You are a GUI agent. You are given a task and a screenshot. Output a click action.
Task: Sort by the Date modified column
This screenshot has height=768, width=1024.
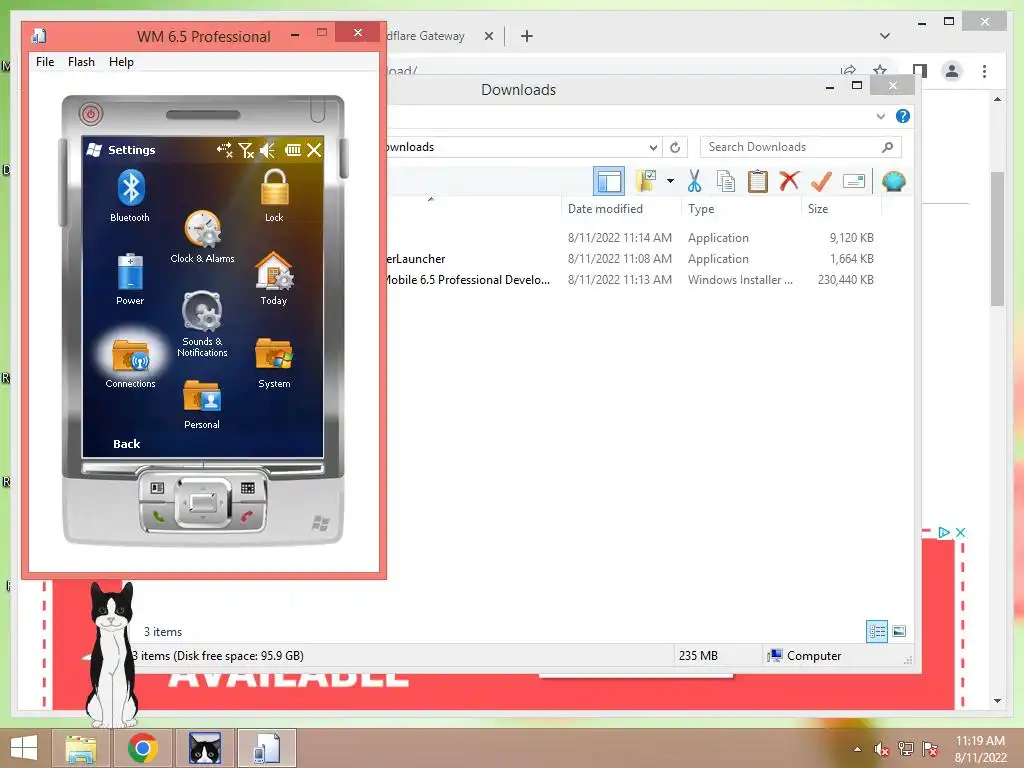[620, 209]
